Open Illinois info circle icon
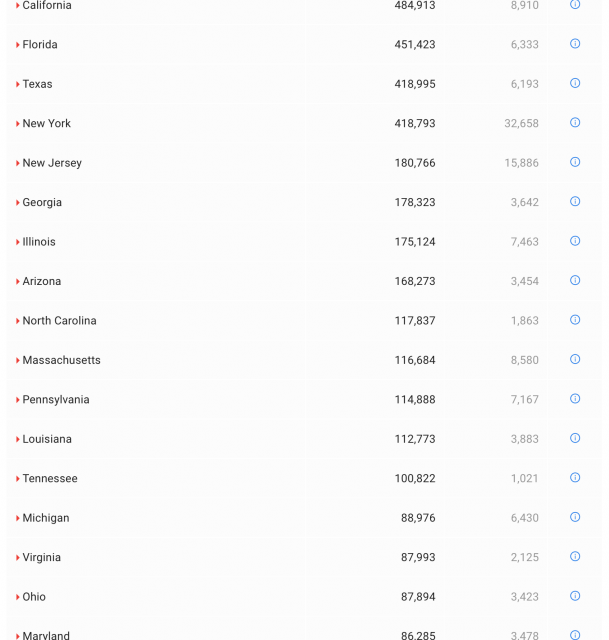Image resolution: width=609 pixels, height=640 pixels. [x=575, y=241]
